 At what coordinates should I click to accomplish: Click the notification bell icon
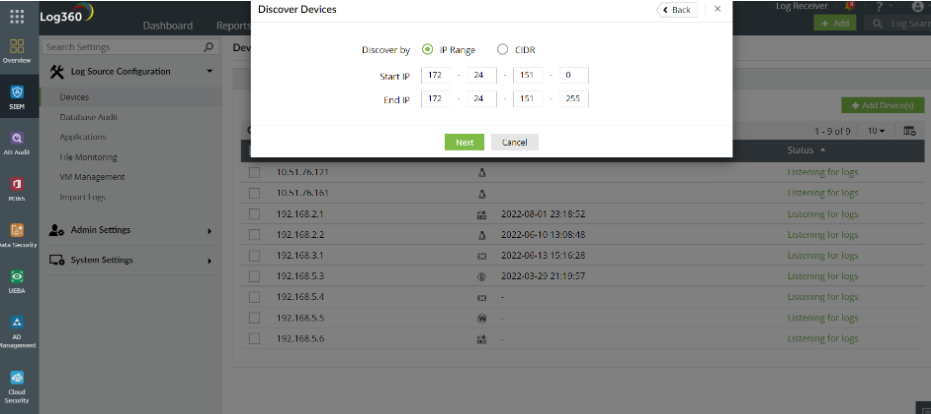pos(850,7)
